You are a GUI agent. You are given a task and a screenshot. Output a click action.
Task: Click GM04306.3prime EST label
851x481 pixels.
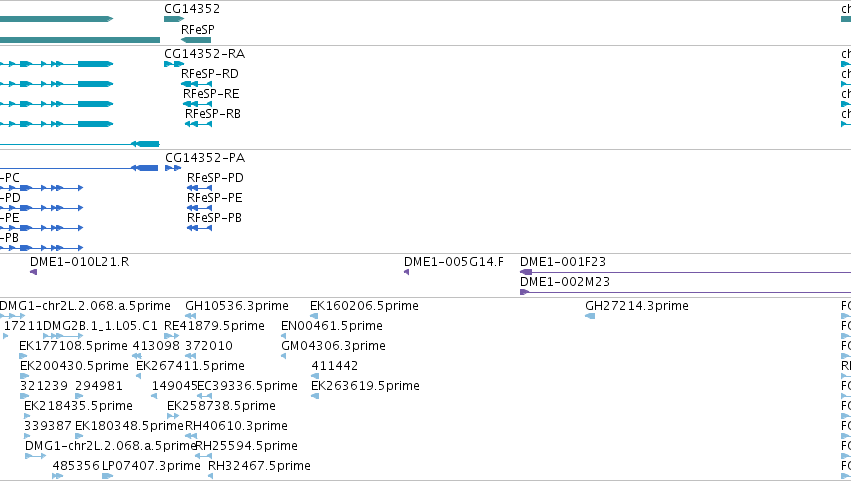333,346
